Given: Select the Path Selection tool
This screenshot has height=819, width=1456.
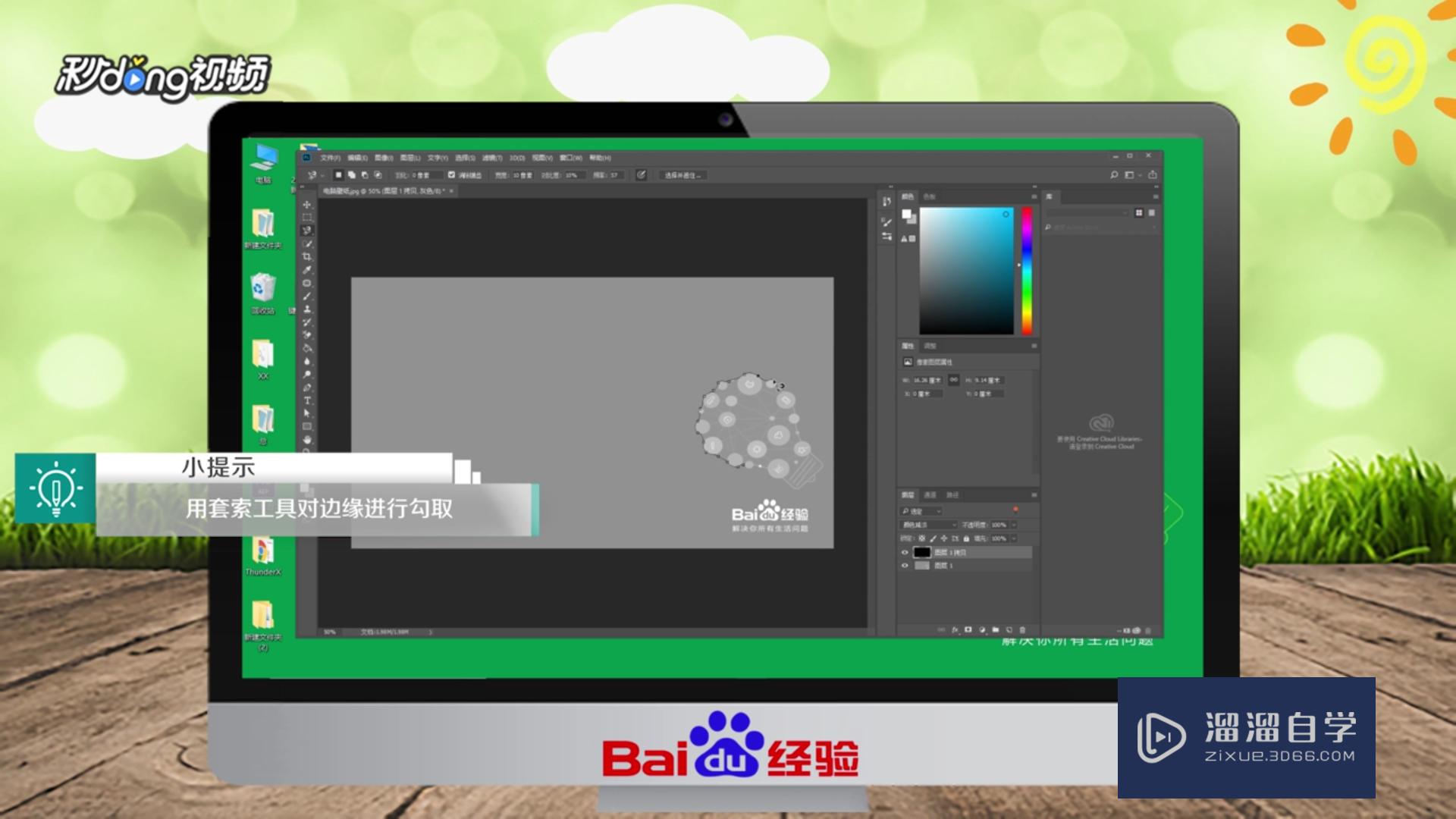Looking at the screenshot, I should (x=307, y=413).
